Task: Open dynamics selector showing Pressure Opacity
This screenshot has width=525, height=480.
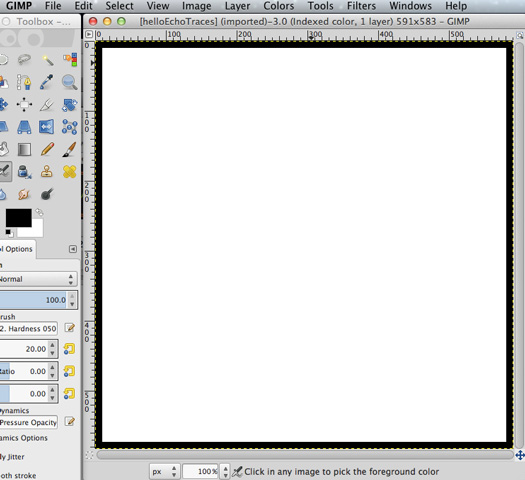Action: 28,422
